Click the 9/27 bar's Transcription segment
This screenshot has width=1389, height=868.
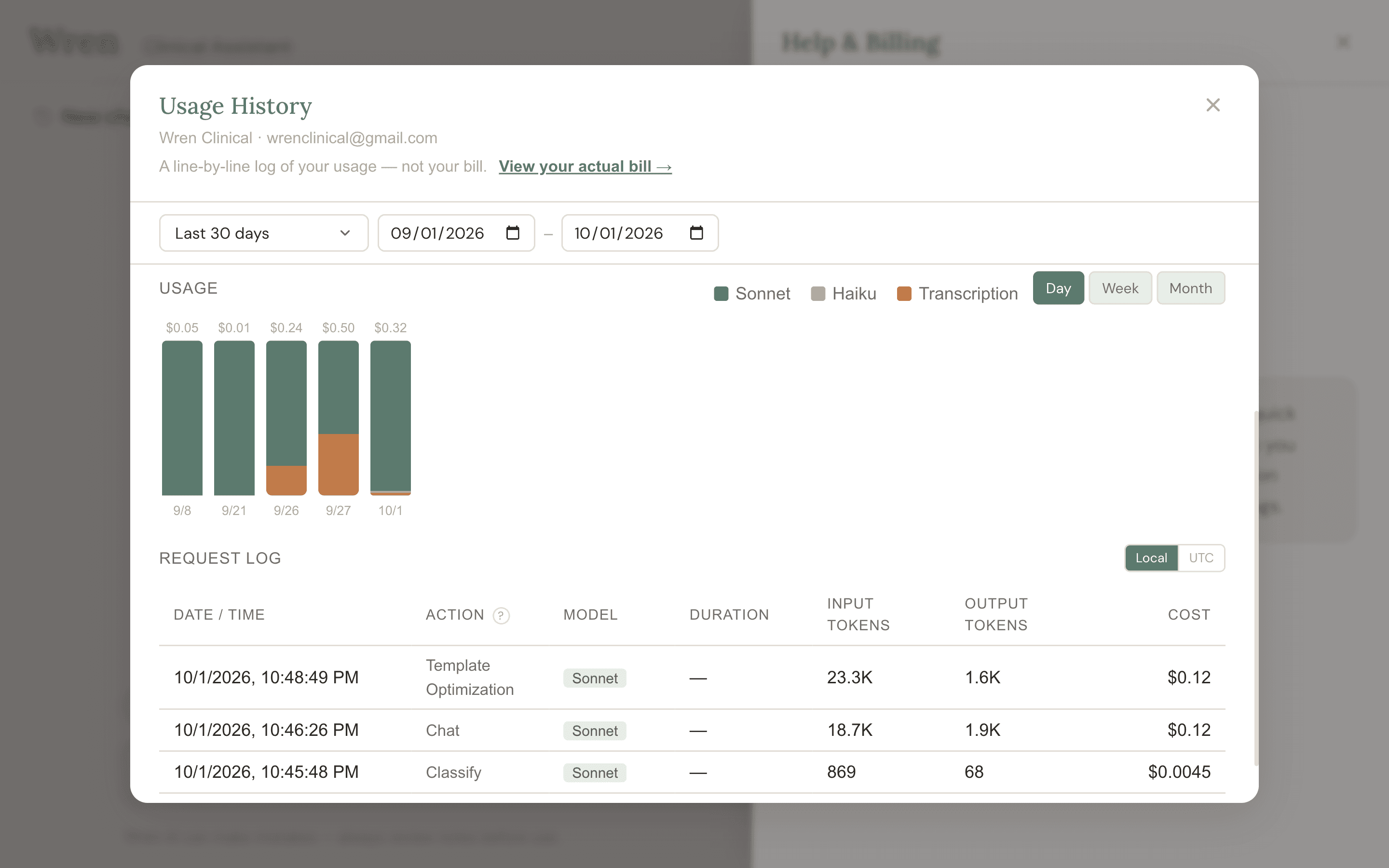pyautogui.click(x=339, y=464)
